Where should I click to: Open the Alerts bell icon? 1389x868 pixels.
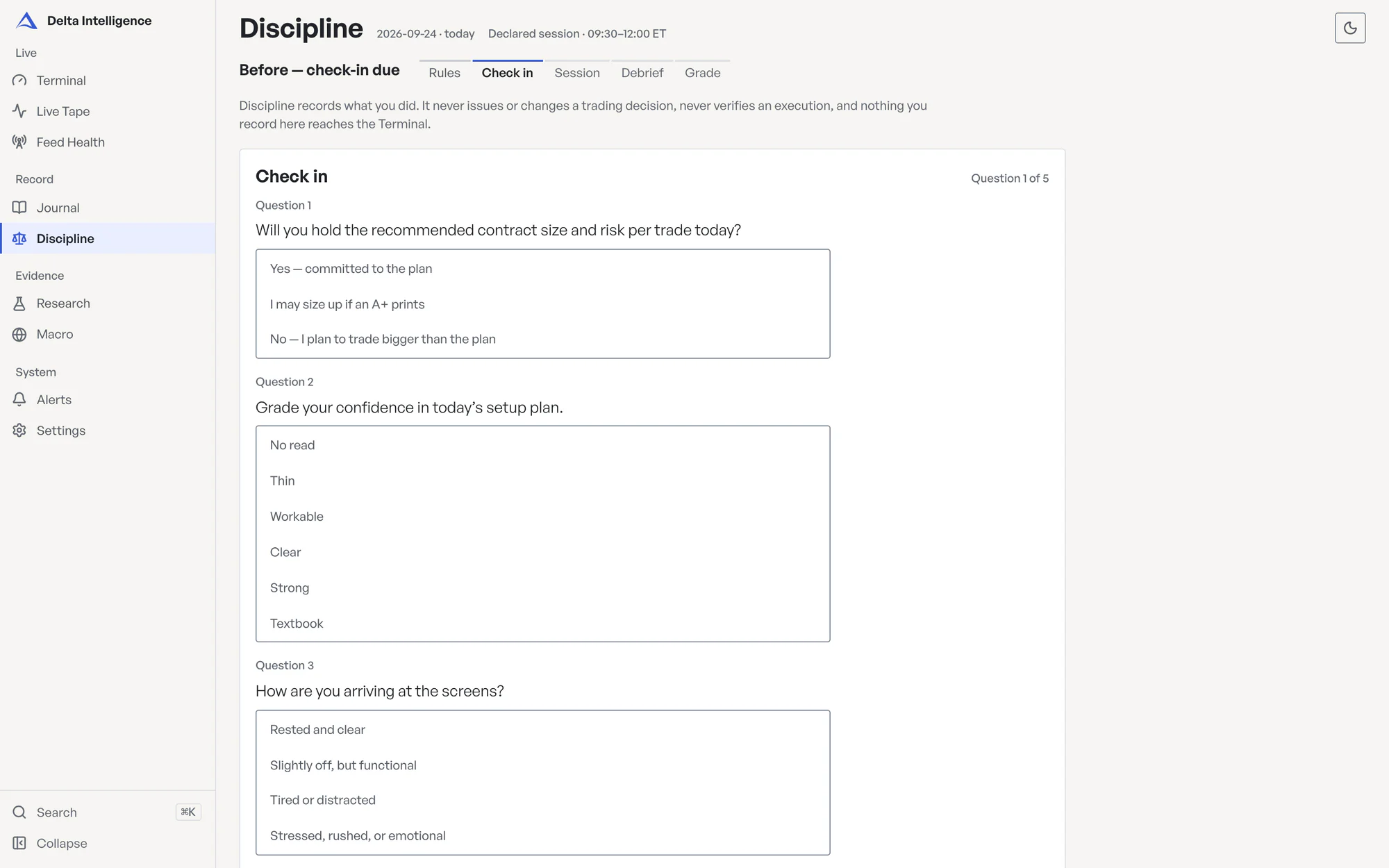point(19,399)
